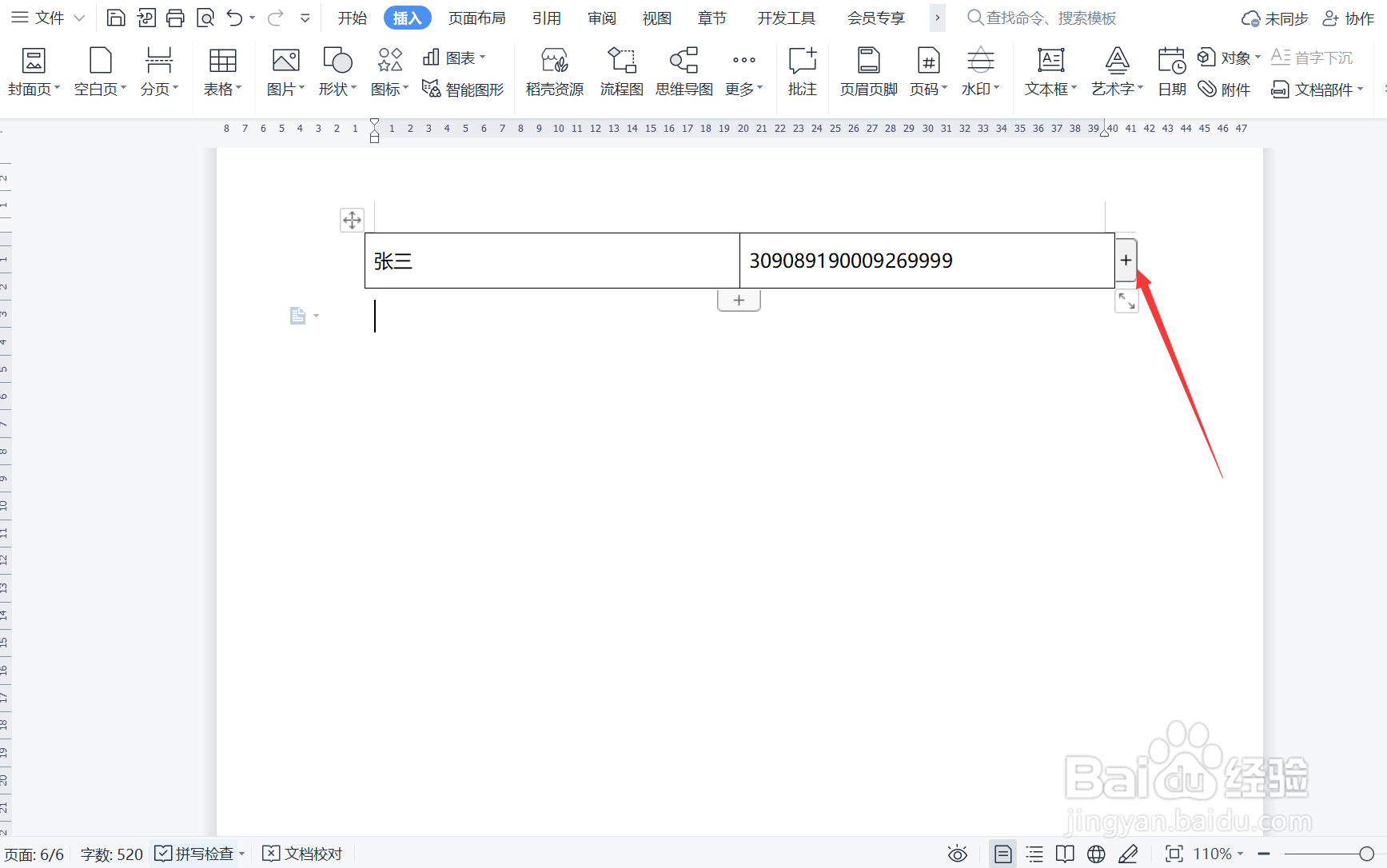The image size is (1387, 868).
Task: Open the paragraph layout options icon
Action: pyautogui.click(x=304, y=316)
